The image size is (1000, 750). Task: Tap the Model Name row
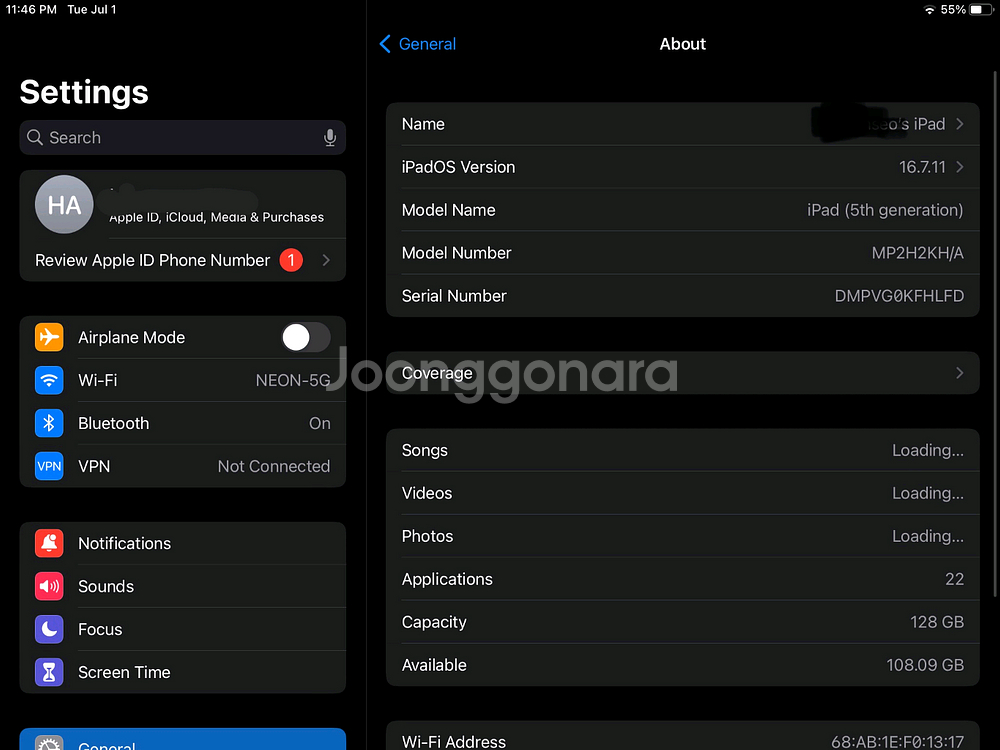[x=683, y=210]
